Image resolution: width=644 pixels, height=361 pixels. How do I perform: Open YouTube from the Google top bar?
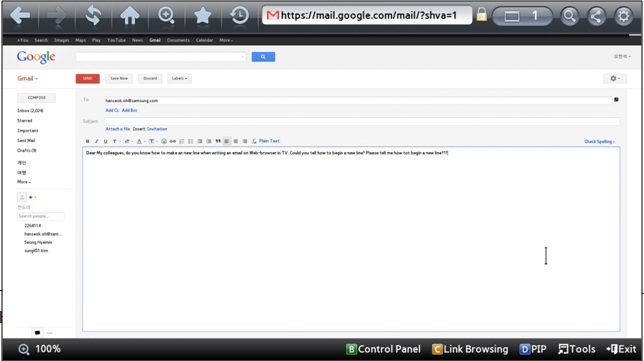(x=116, y=40)
